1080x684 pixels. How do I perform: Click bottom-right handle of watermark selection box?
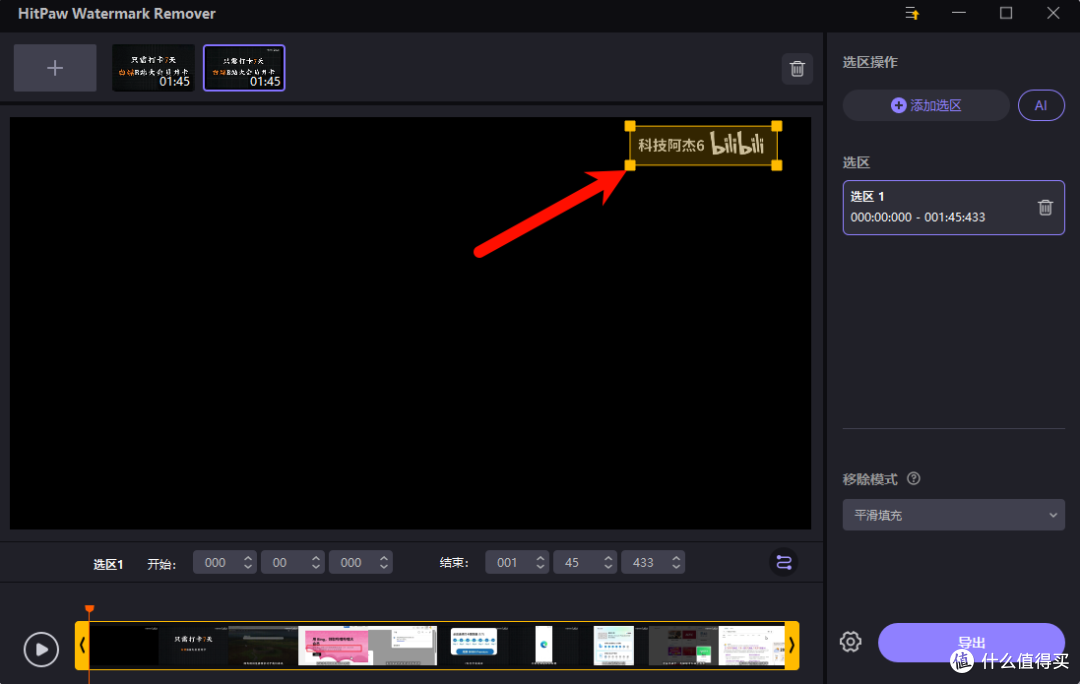point(777,165)
